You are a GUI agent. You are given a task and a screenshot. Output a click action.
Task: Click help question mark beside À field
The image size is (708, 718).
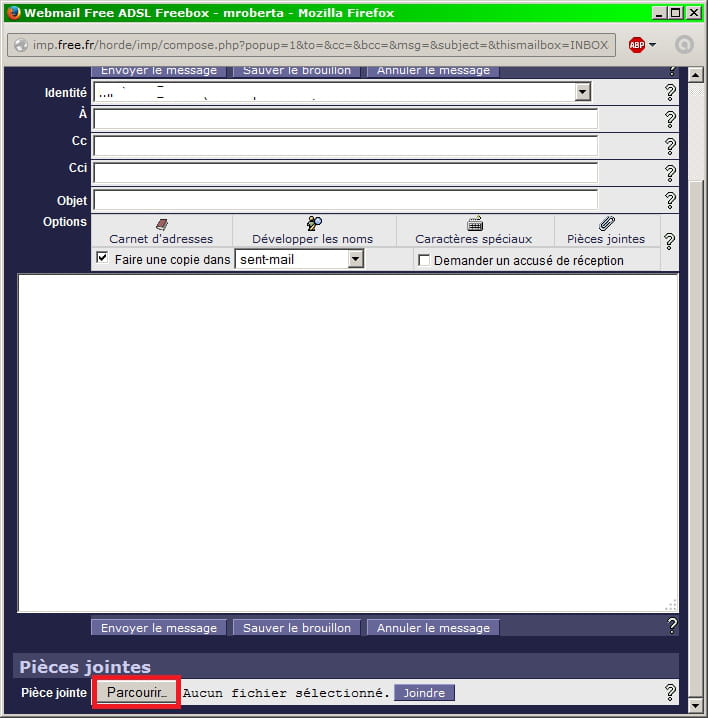pyautogui.click(x=670, y=120)
